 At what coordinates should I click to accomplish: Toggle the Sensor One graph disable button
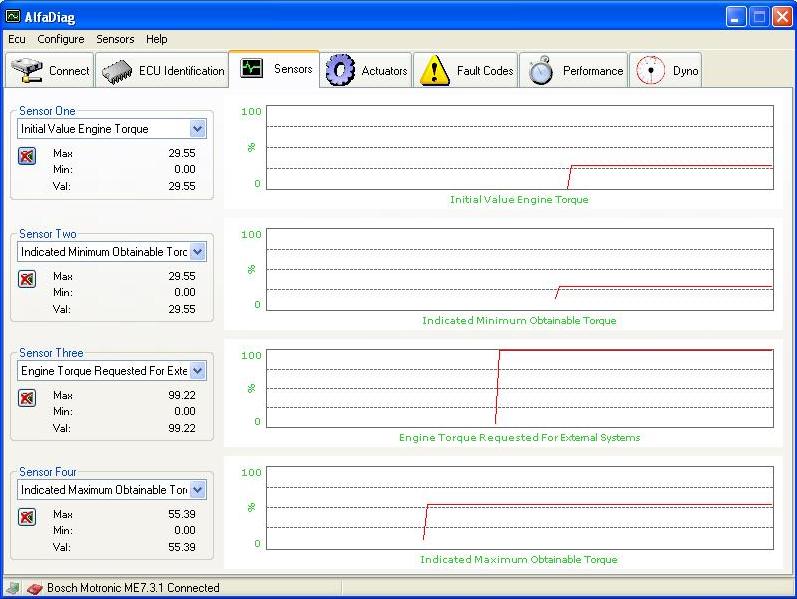[27, 156]
